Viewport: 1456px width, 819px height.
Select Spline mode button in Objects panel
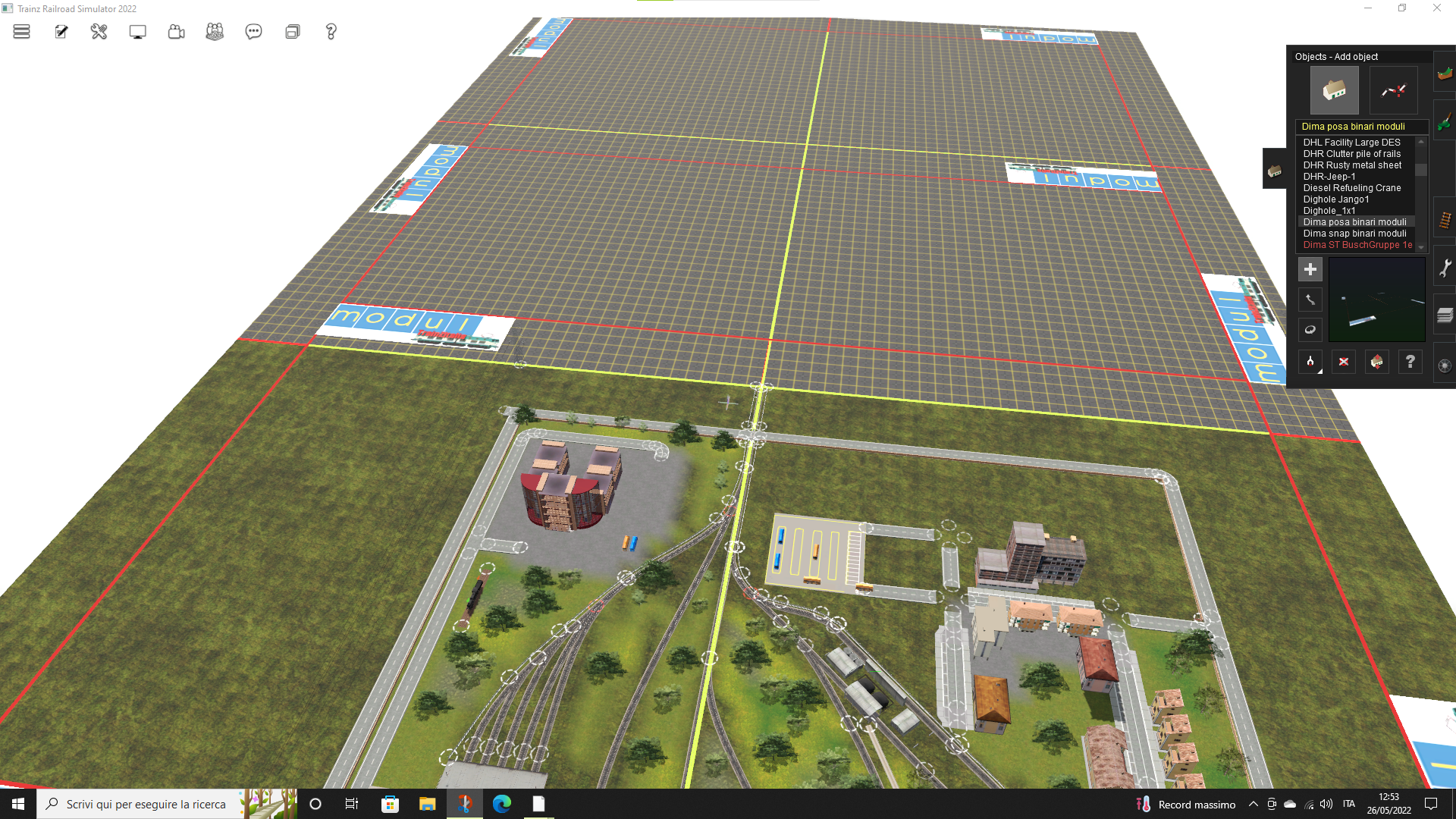[1393, 90]
